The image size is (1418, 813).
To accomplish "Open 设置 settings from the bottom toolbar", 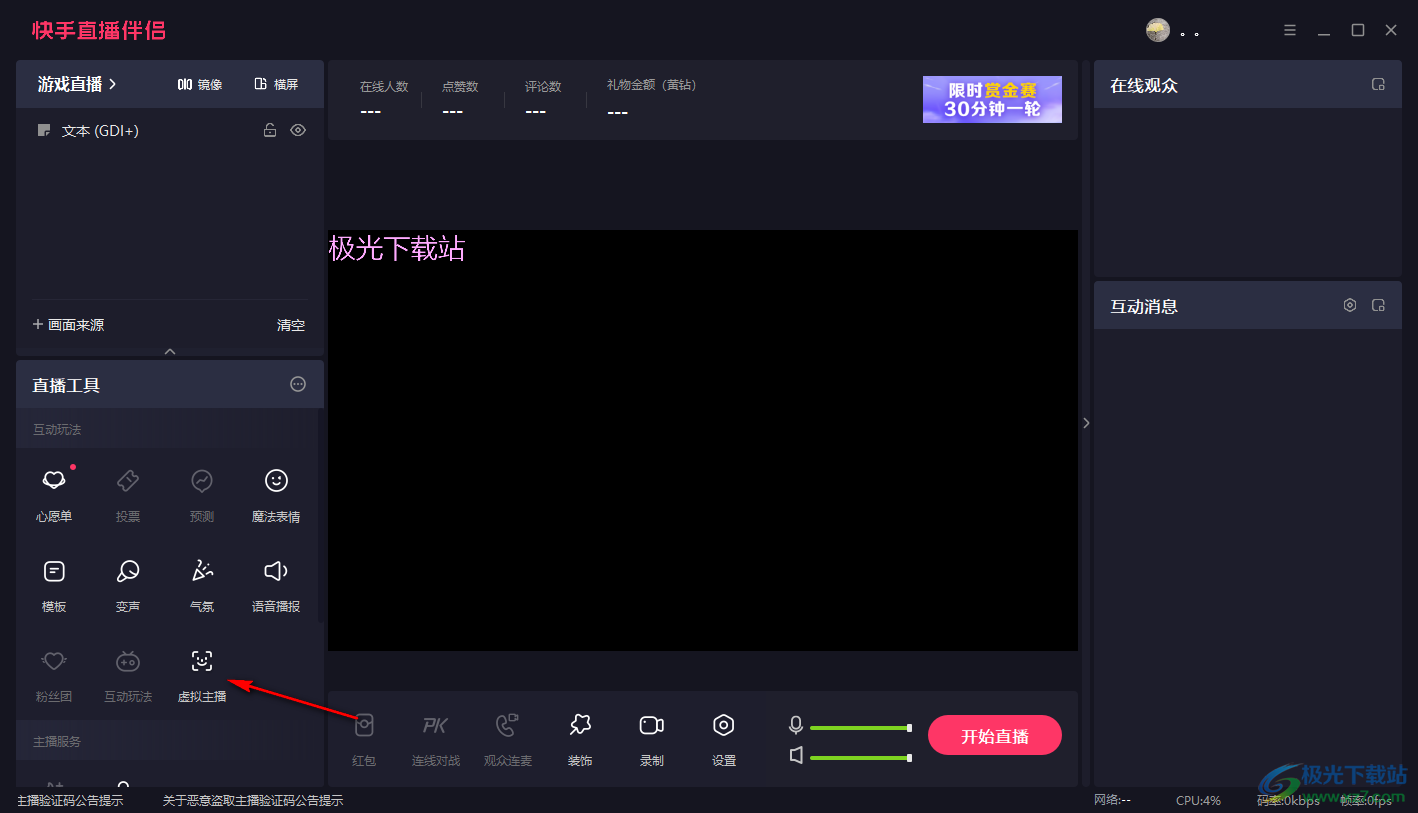I will 724,739.
